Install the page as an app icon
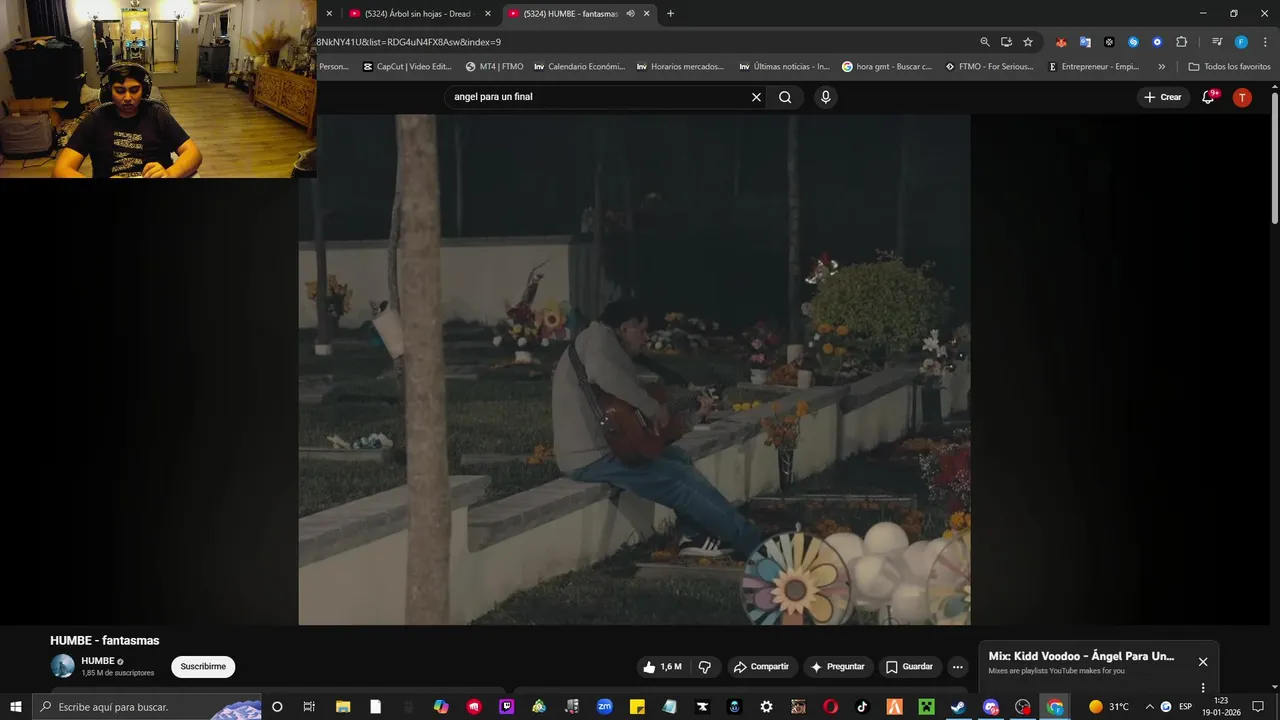Screen dimensions: 1280x720 pyautogui.click(x=1006, y=42)
